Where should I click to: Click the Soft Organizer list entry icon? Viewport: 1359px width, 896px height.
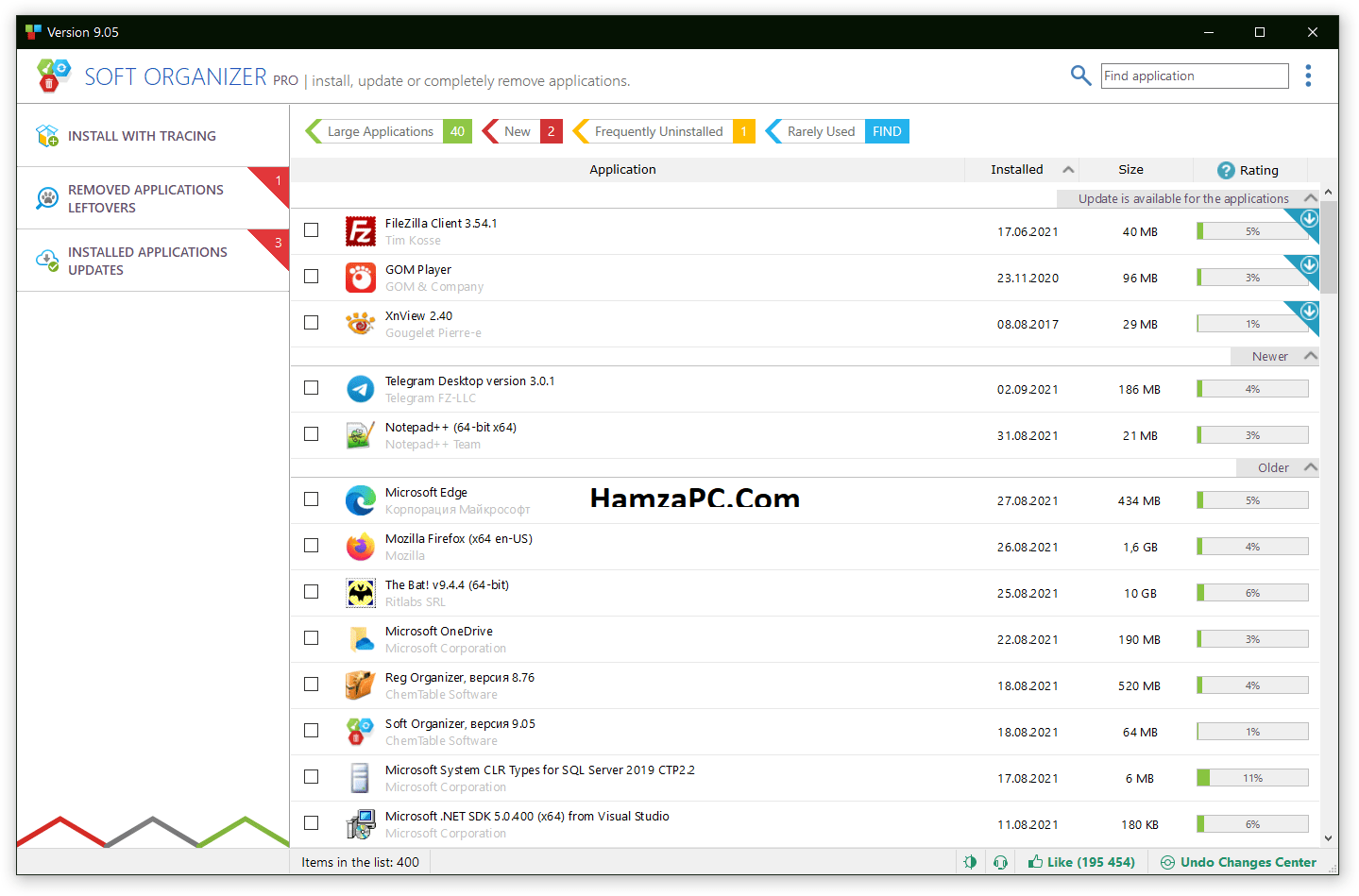tap(360, 732)
